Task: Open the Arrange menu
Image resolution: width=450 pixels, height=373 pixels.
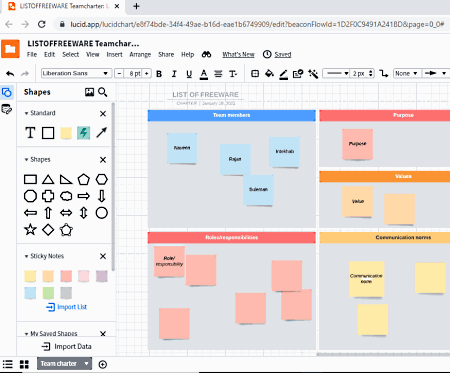Action: [x=140, y=54]
